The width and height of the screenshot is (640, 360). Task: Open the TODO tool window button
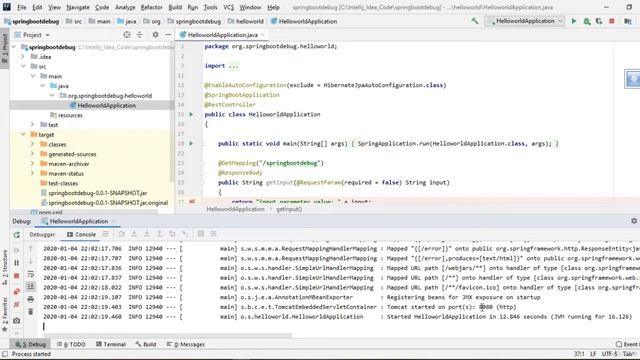71,344
